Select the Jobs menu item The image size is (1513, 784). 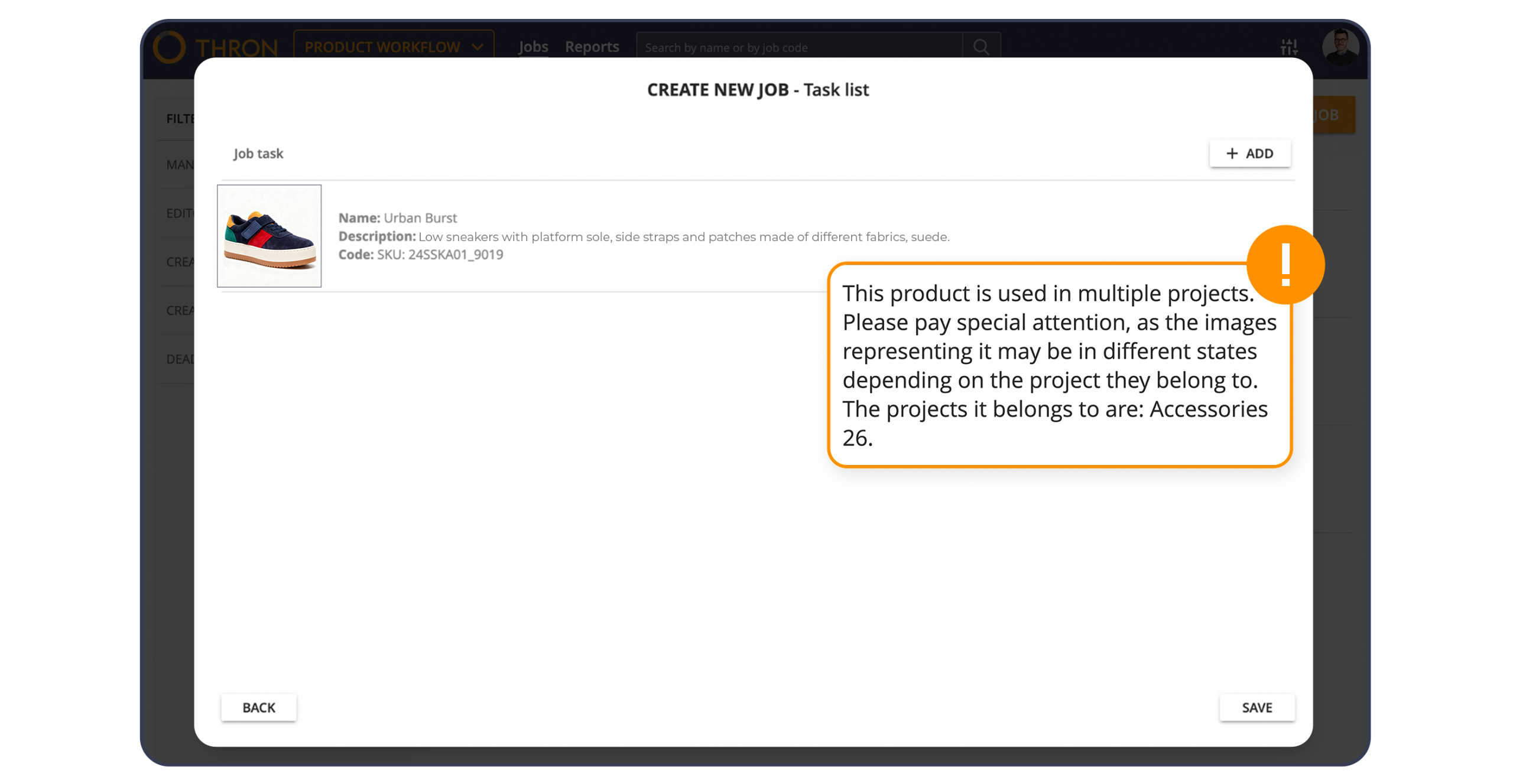click(533, 47)
